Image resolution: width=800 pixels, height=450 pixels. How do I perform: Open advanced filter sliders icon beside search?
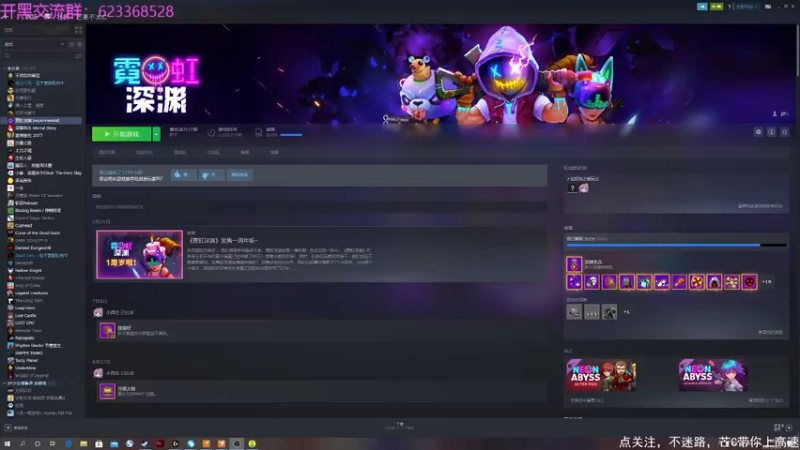coord(78,56)
